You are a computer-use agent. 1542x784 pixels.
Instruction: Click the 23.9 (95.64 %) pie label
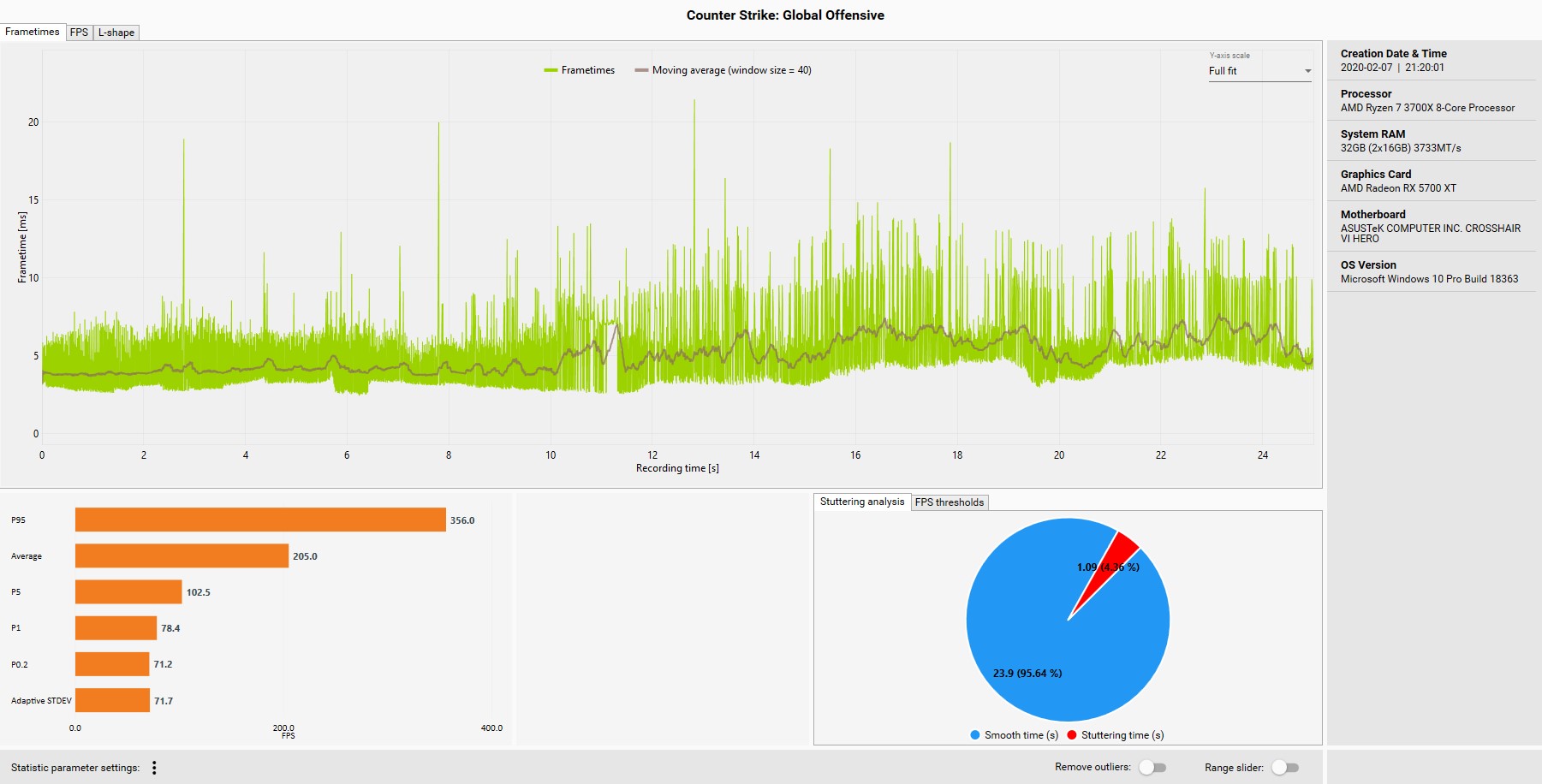coord(1027,673)
